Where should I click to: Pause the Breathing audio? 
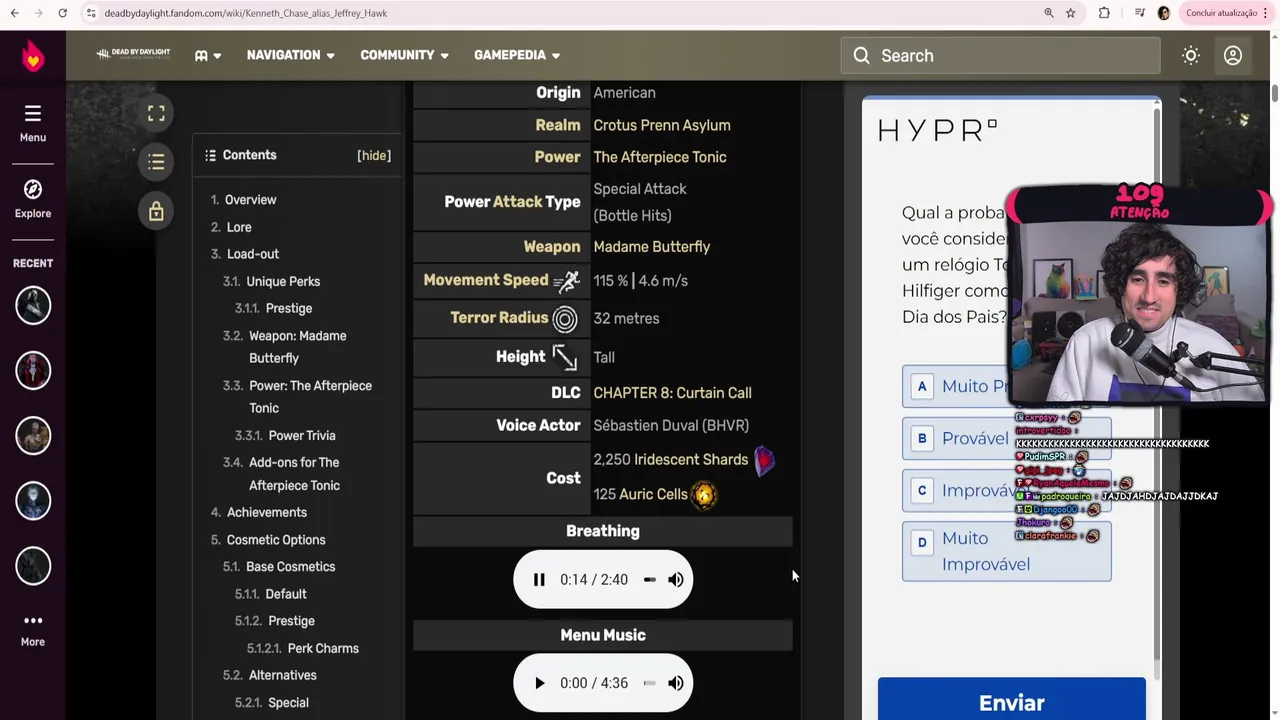point(539,579)
